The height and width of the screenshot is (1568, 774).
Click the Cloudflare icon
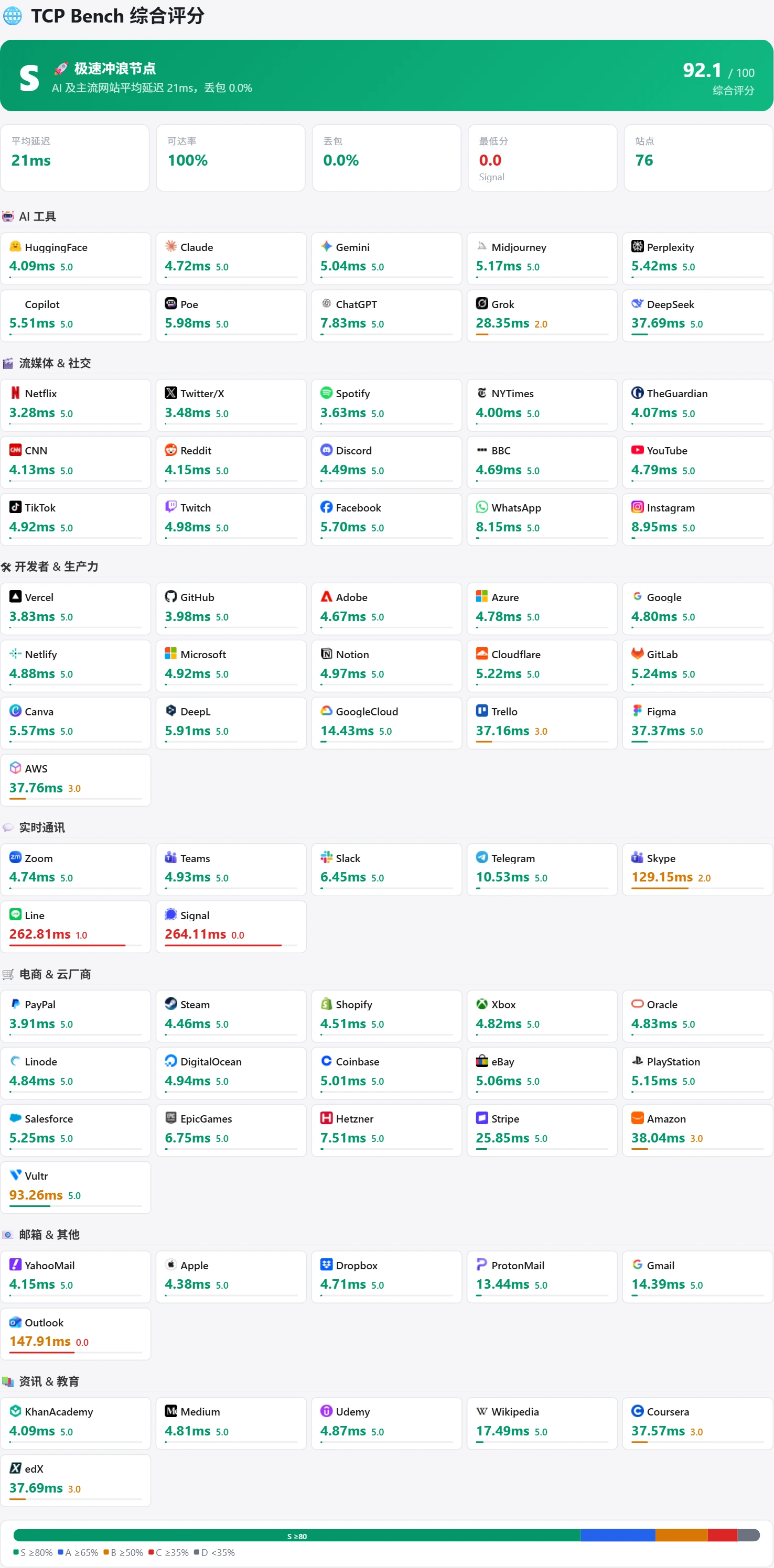[x=482, y=654]
